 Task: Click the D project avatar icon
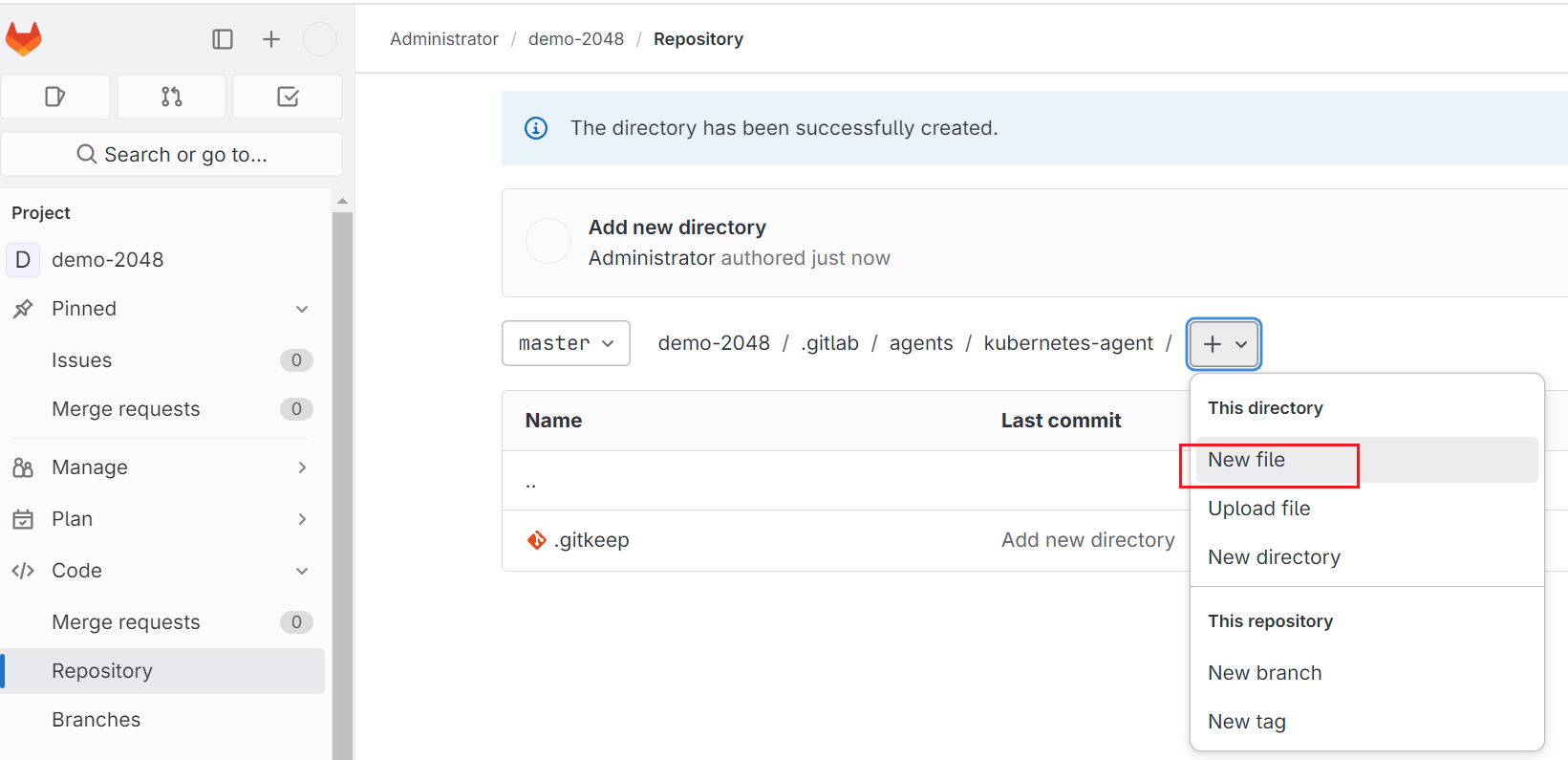[x=23, y=260]
